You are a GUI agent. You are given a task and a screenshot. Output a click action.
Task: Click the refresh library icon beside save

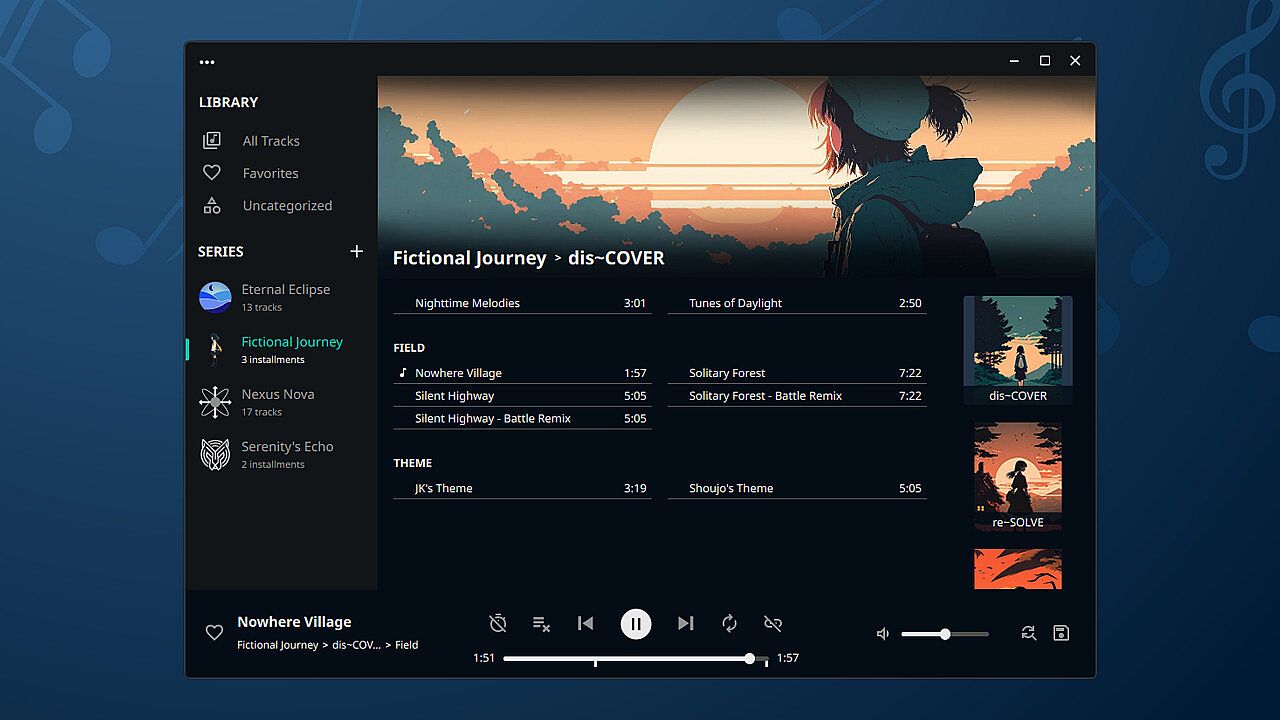1028,633
